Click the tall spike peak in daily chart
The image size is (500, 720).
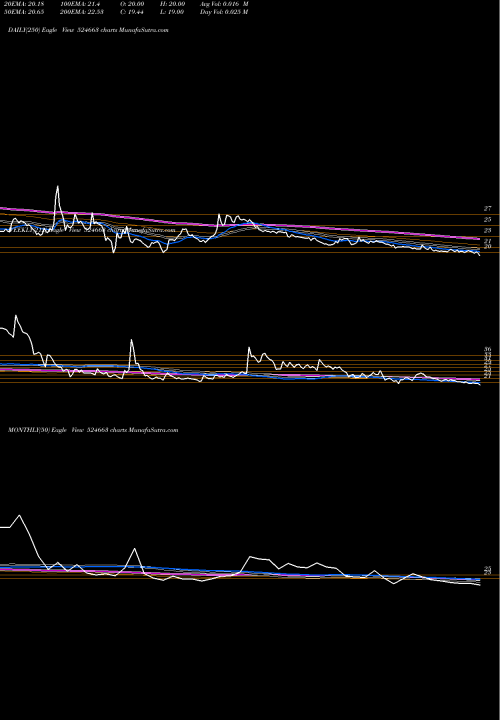(x=57, y=186)
